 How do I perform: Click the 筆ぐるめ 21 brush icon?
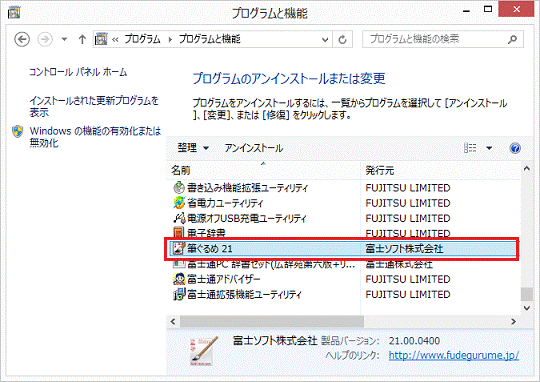pyautogui.click(x=179, y=248)
